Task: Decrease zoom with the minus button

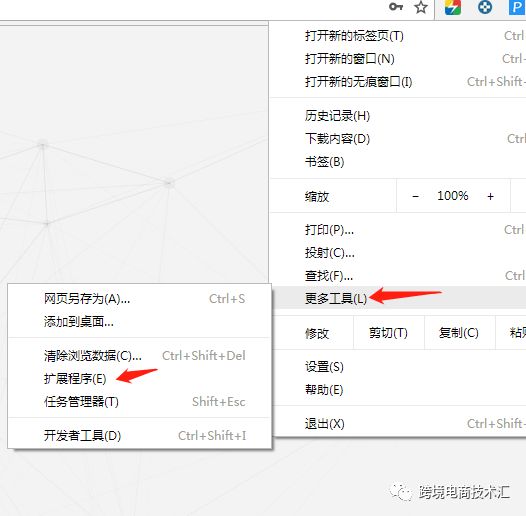Action: click(415, 196)
